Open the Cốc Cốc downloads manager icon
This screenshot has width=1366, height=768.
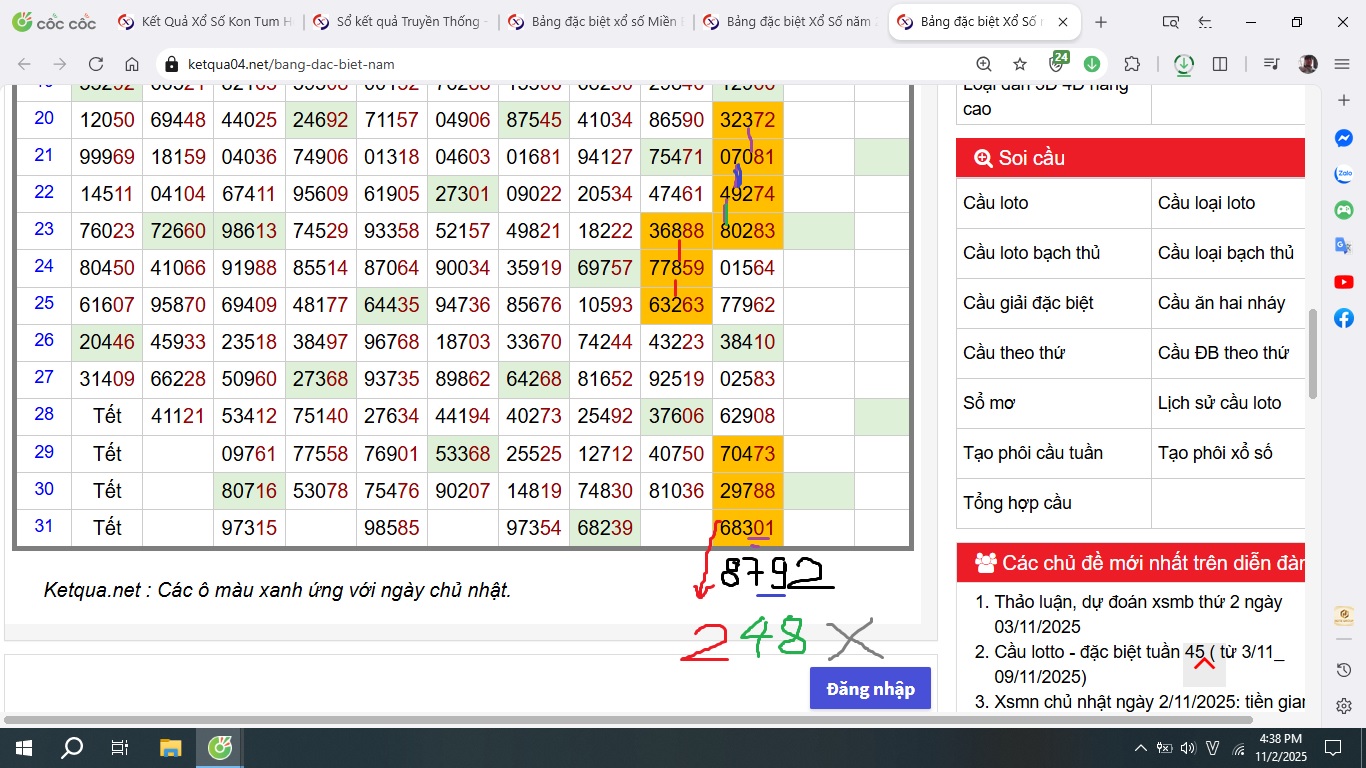pos(1183,64)
